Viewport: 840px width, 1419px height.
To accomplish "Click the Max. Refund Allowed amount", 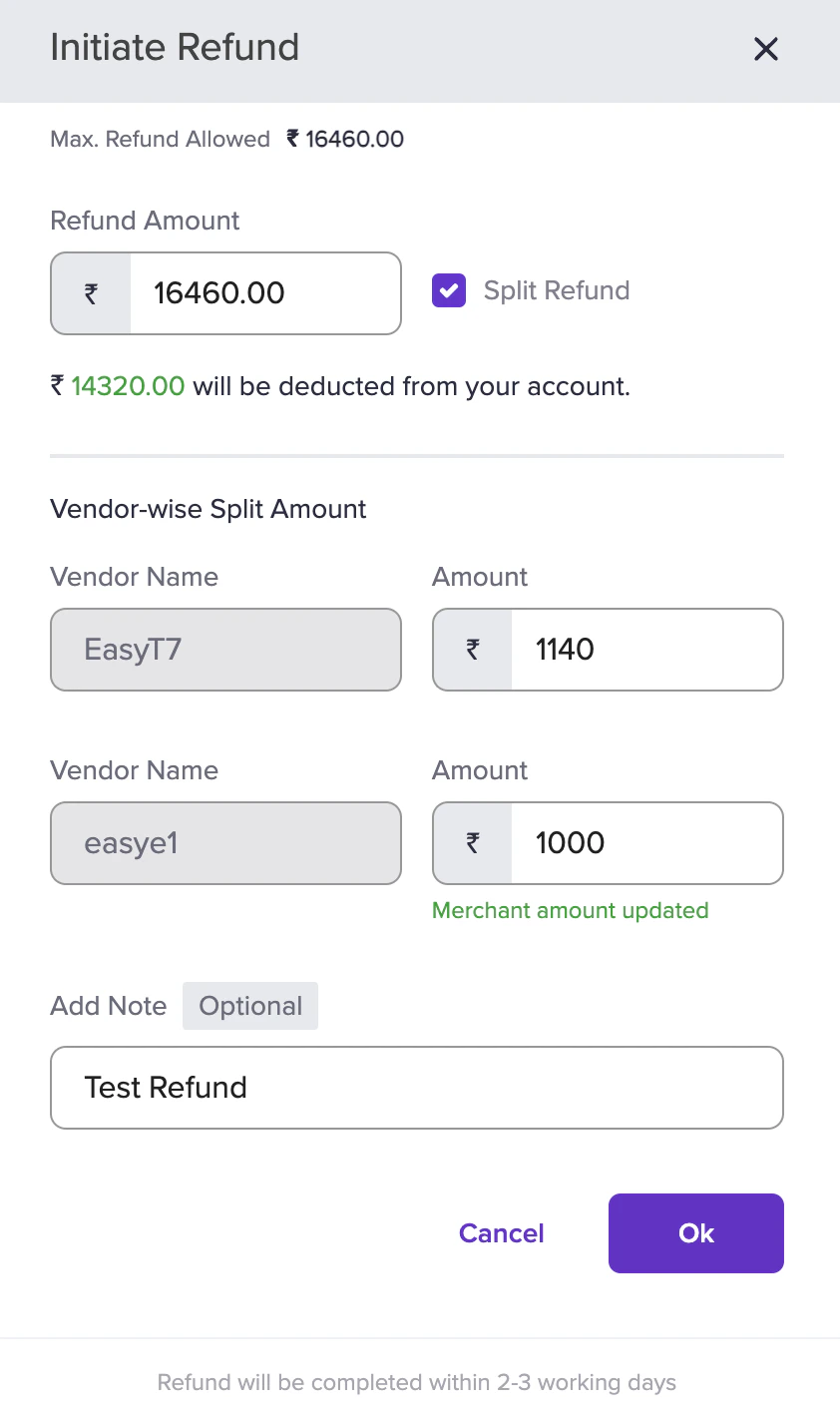I will pos(345,140).
